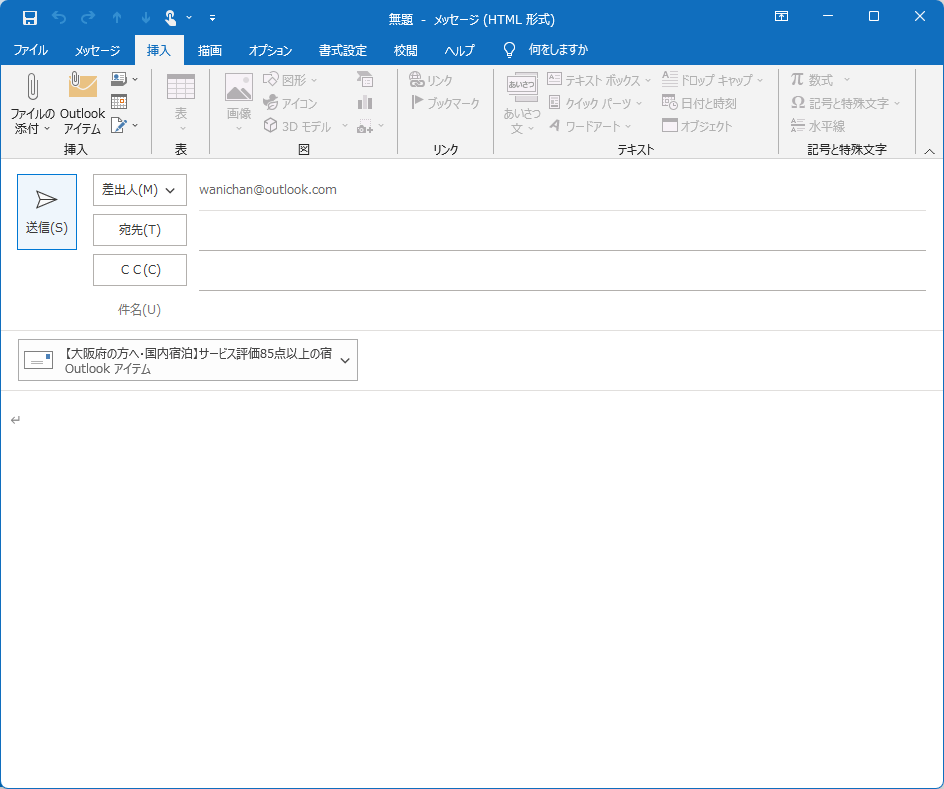The height and width of the screenshot is (789, 944).
Task: Add a ドロップ キャップ
Action: (712, 79)
